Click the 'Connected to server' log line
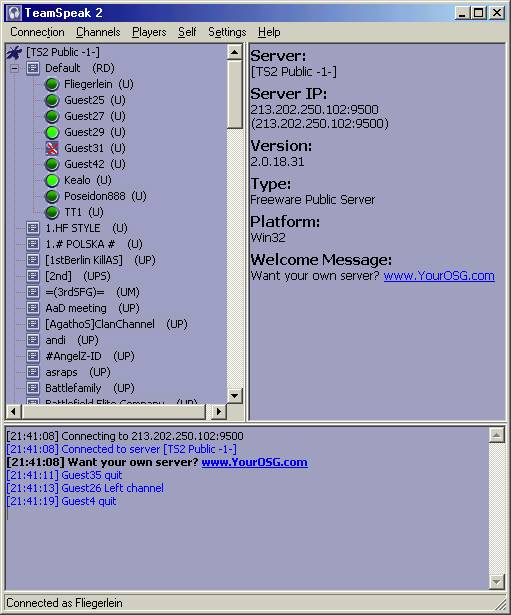 (x=122, y=449)
